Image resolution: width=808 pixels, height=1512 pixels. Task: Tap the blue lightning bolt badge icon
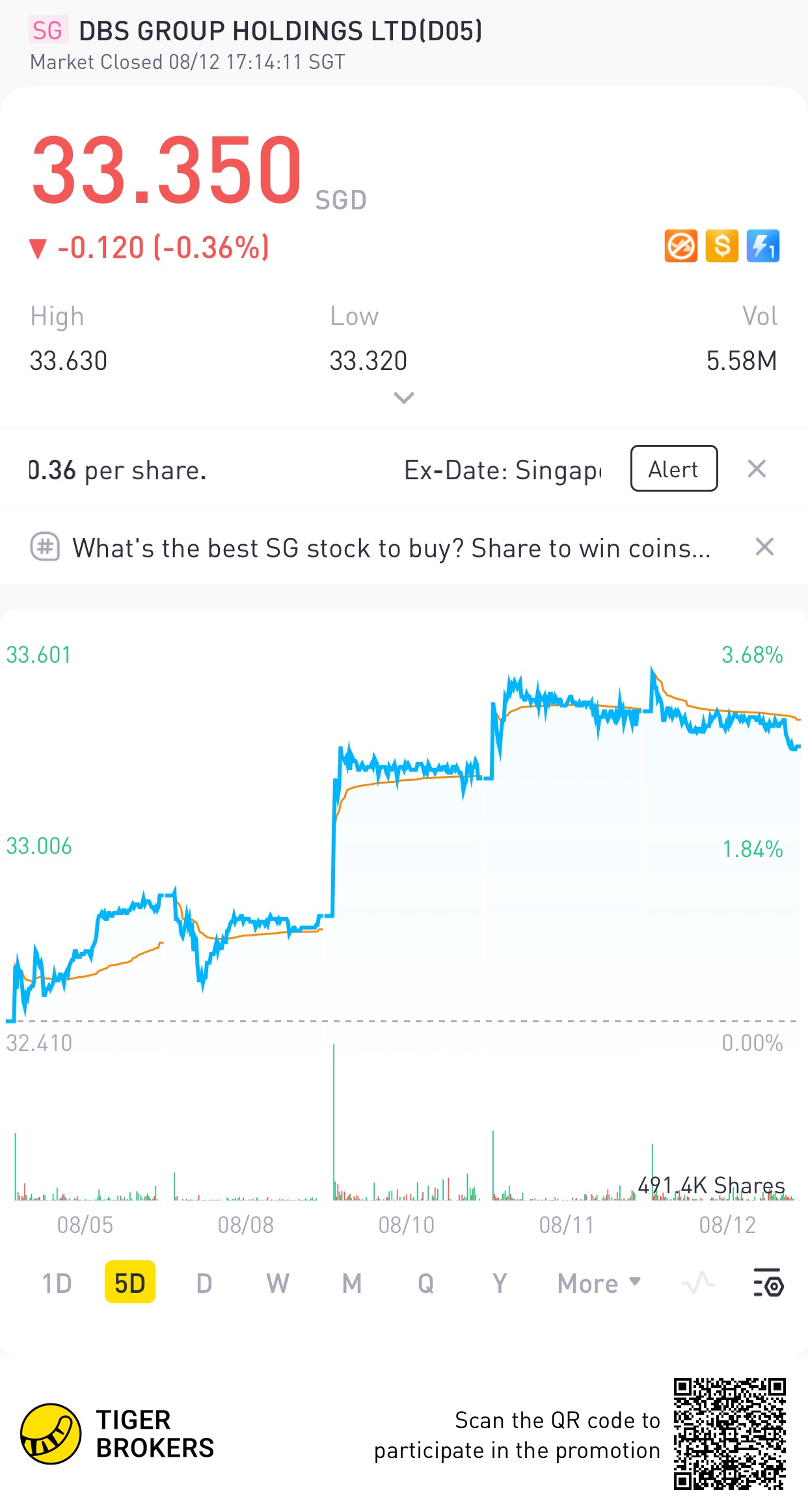tap(763, 246)
